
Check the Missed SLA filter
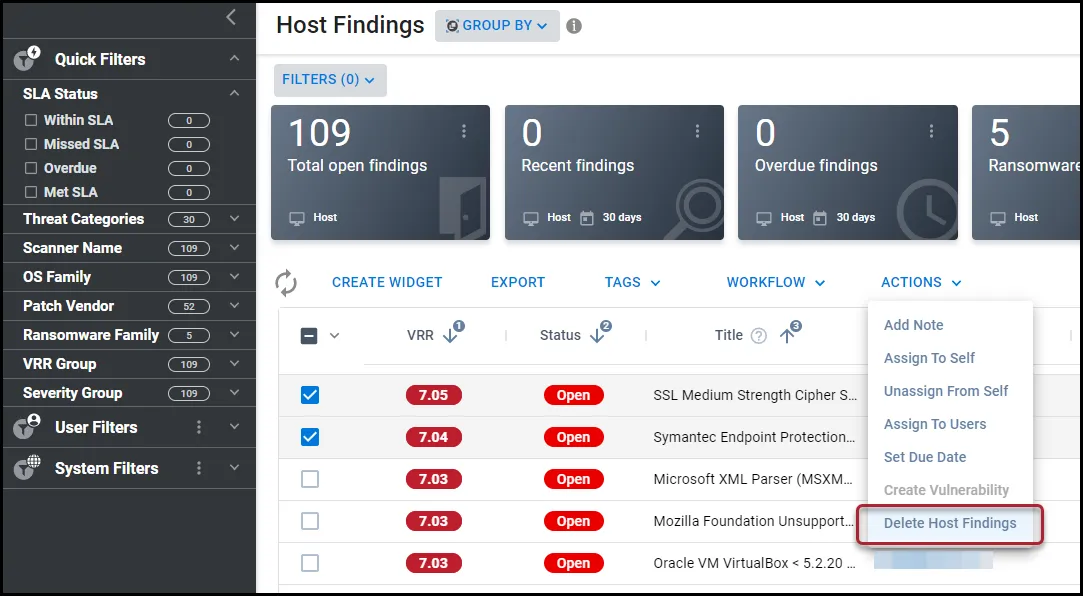[x=30, y=144]
